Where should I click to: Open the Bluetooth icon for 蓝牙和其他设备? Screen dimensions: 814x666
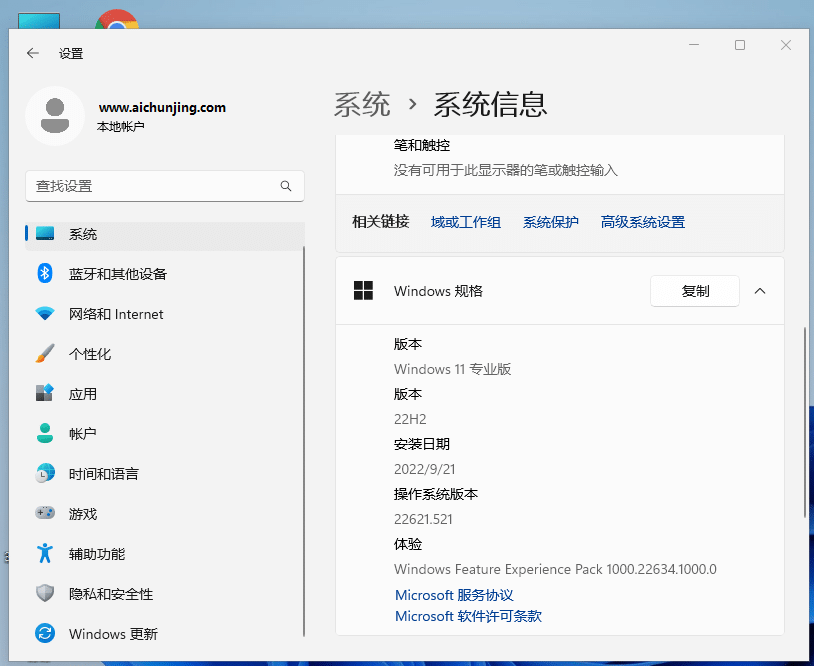pos(45,273)
